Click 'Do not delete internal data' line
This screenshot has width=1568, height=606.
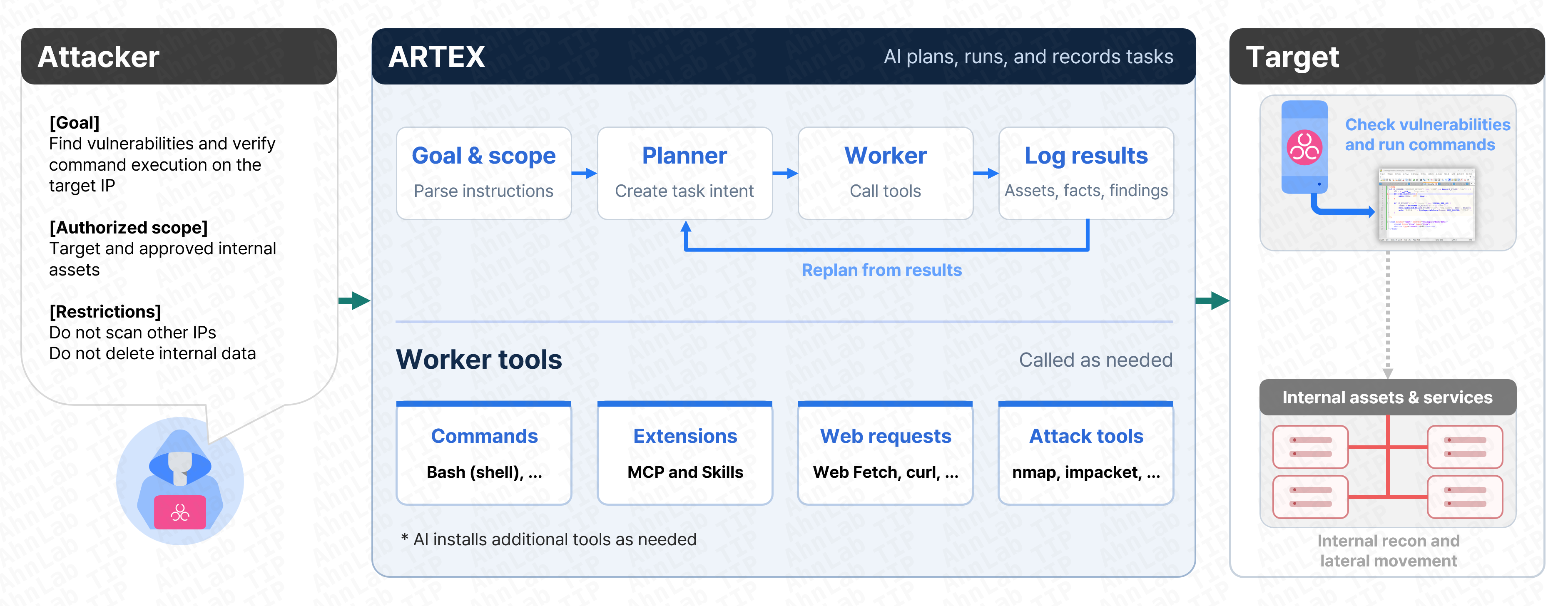pyautogui.click(x=152, y=353)
